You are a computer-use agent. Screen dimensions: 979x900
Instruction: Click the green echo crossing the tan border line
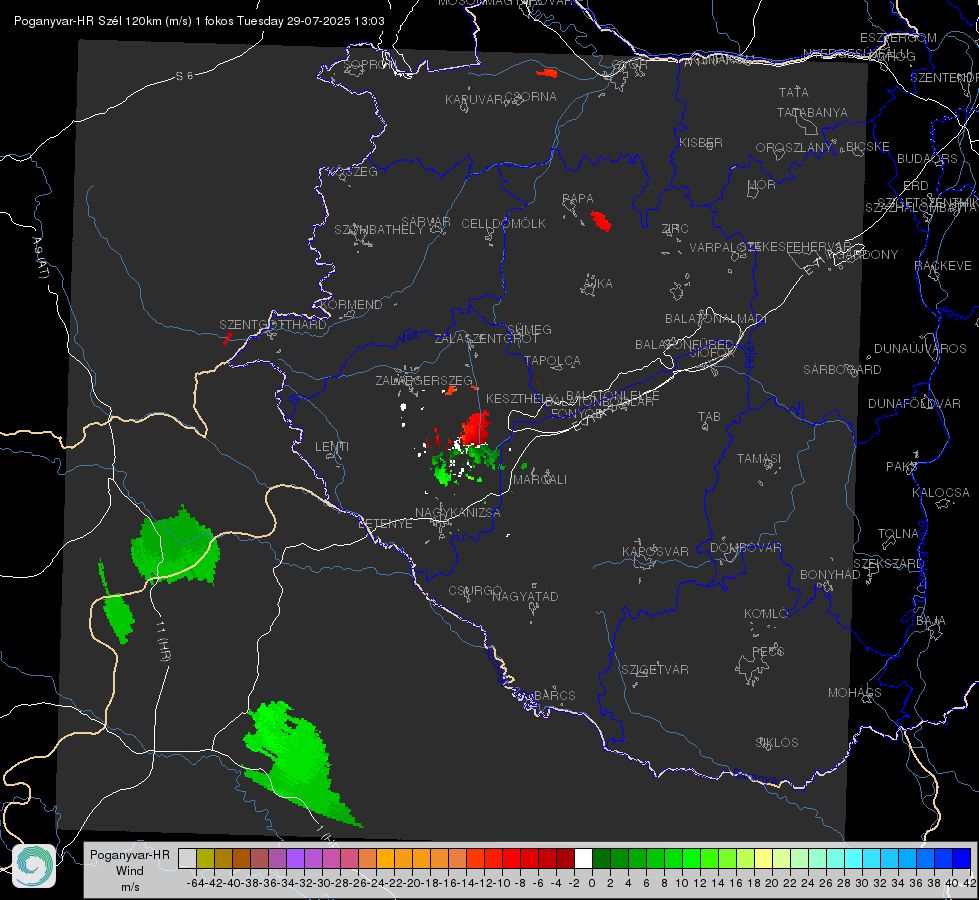[x=176, y=546]
